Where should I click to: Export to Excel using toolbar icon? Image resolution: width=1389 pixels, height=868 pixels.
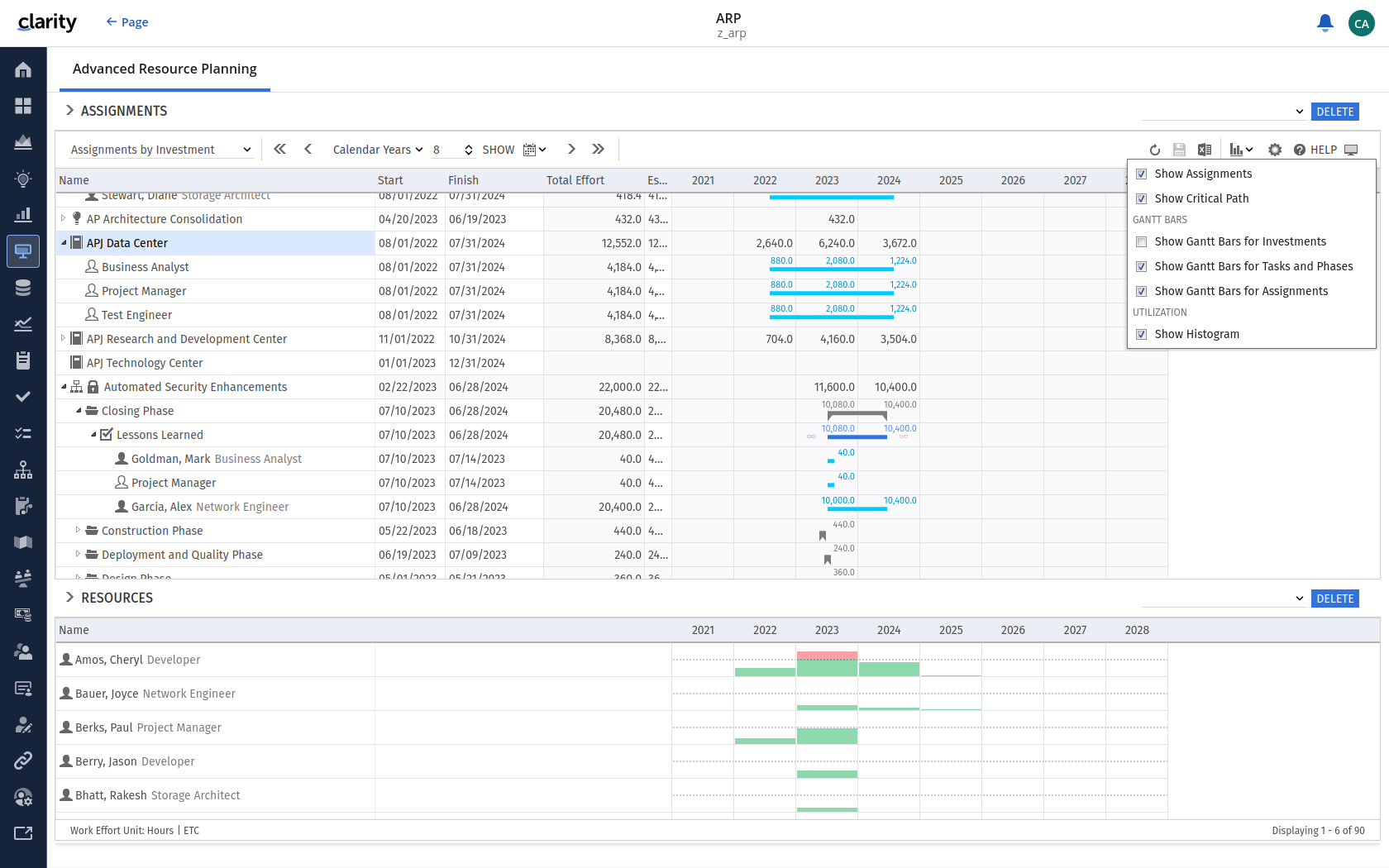pyautogui.click(x=1205, y=150)
